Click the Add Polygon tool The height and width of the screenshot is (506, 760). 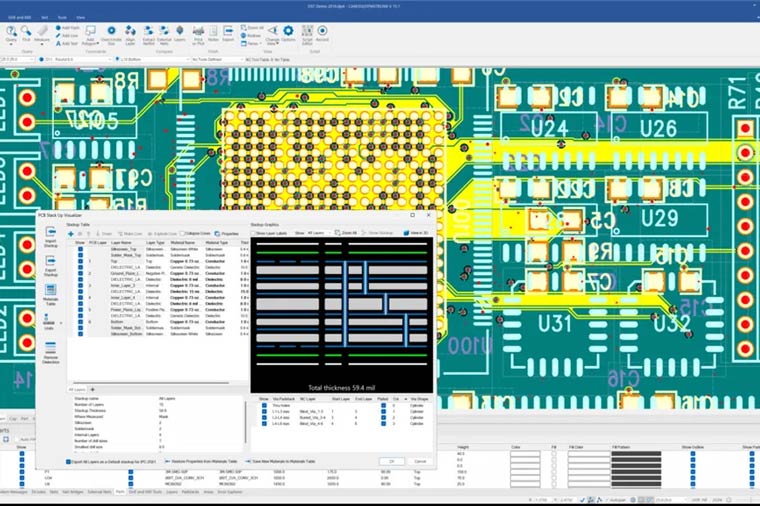[x=90, y=35]
